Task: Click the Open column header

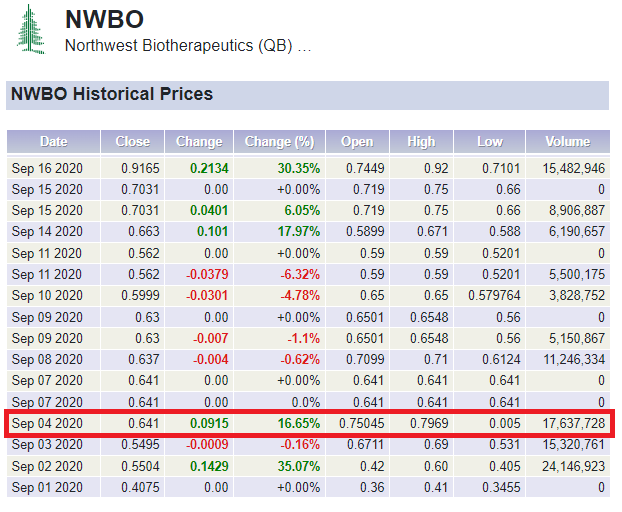Action: click(357, 142)
